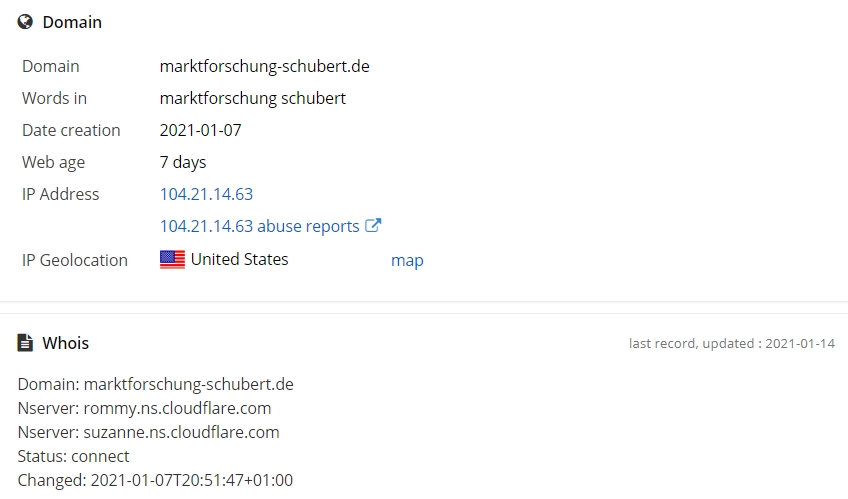Screen dimensions: 848x499
Task: Click the date creation value 2021-01-07
Action: [200, 130]
